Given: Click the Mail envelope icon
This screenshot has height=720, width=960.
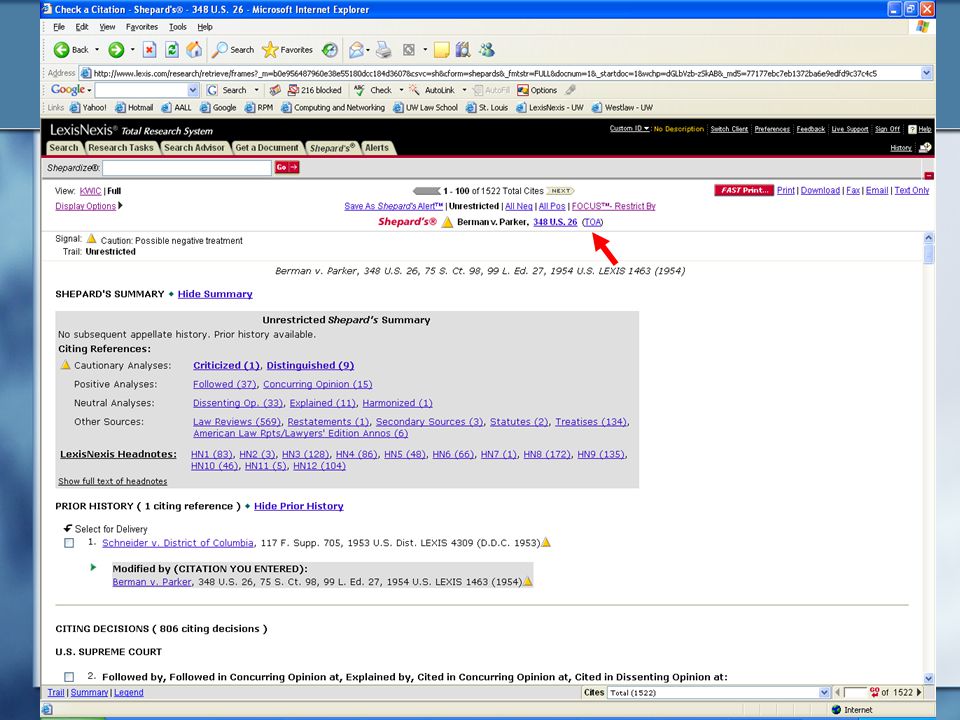Looking at the screenshot, I should 356,50.
